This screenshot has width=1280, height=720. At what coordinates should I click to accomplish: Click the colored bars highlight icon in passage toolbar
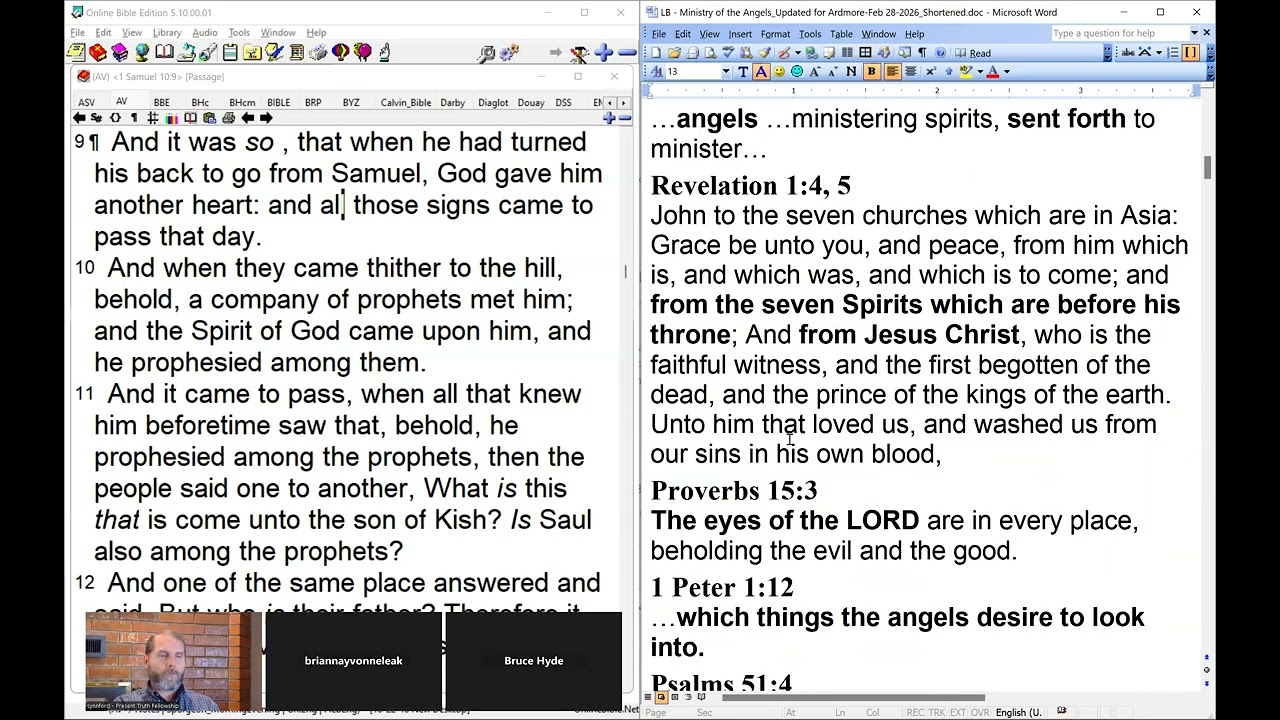pyautogui.click(x=172, y=118)
